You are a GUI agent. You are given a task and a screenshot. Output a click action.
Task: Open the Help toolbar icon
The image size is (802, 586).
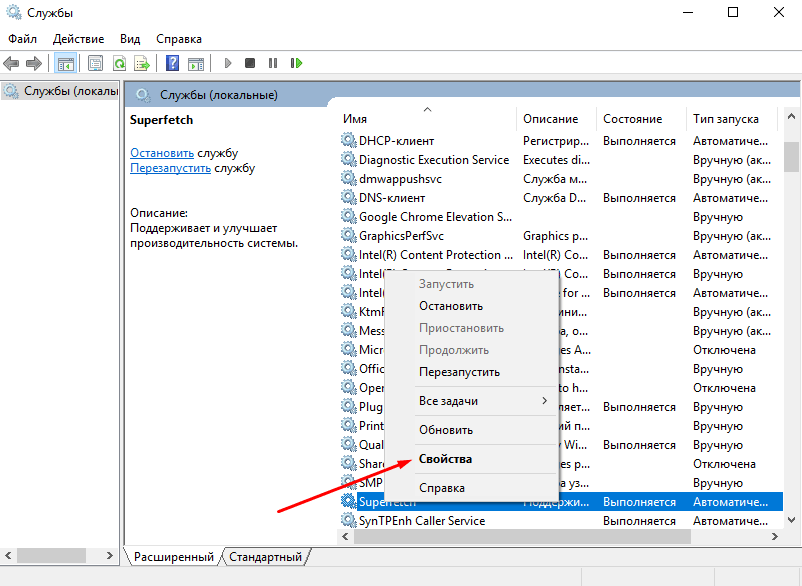coord(173,63)
